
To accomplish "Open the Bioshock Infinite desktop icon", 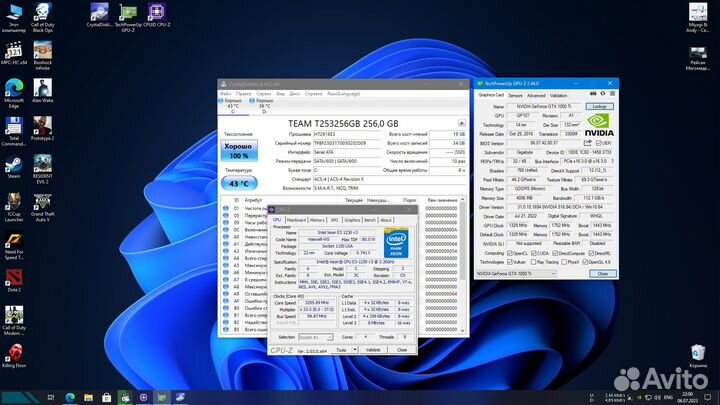I will click(42, 56).
